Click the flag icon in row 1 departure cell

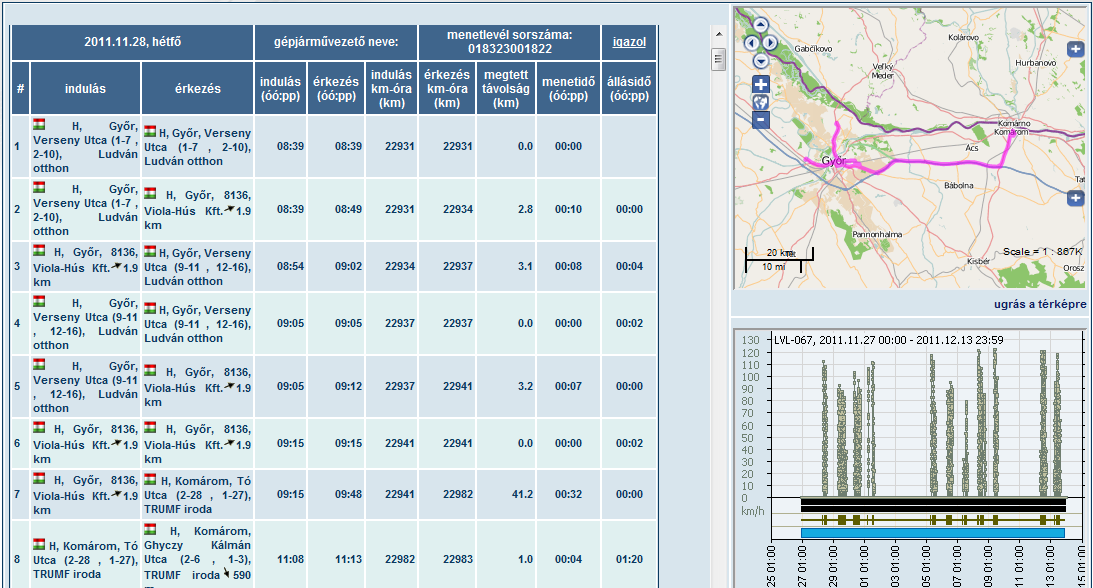tap(39, 124)
